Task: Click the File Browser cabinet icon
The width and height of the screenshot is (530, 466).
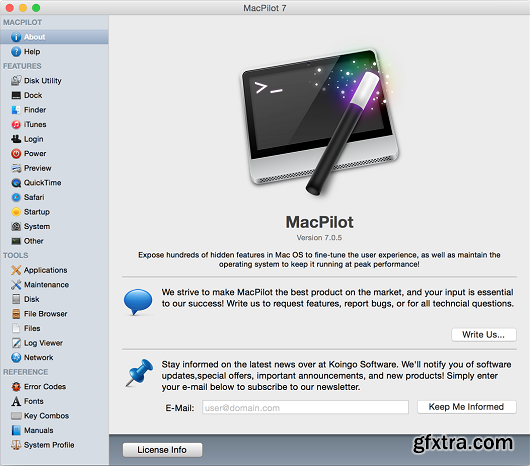Action: point(16,314)
